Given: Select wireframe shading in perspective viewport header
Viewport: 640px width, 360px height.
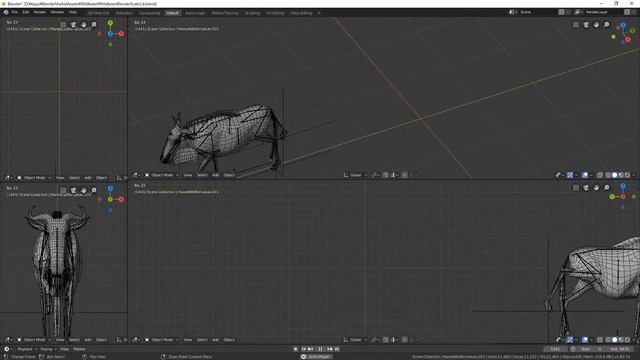Looking at the screenshot, I should pos(608,175).
